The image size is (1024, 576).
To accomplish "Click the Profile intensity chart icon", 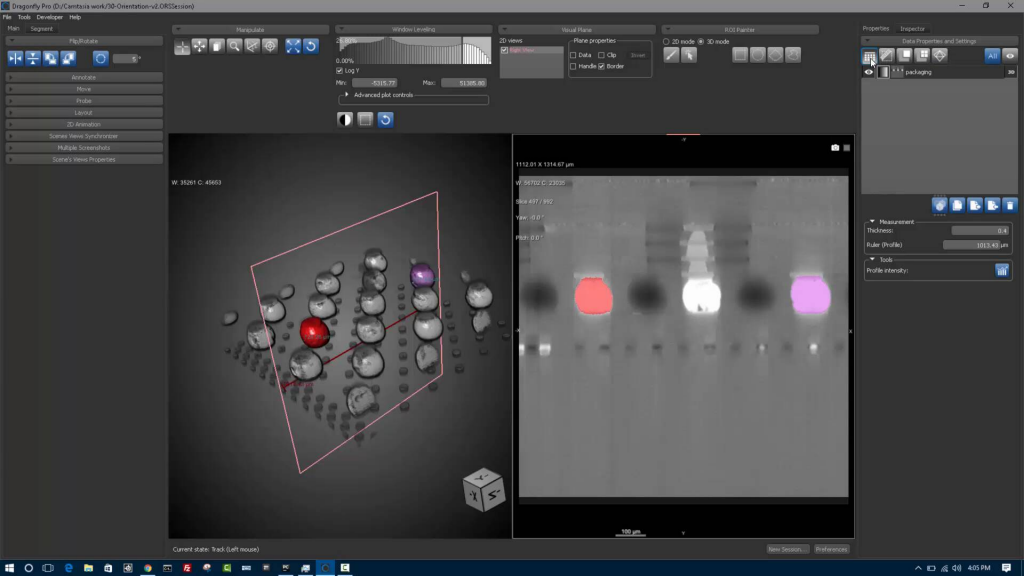I will [1002, 270].
